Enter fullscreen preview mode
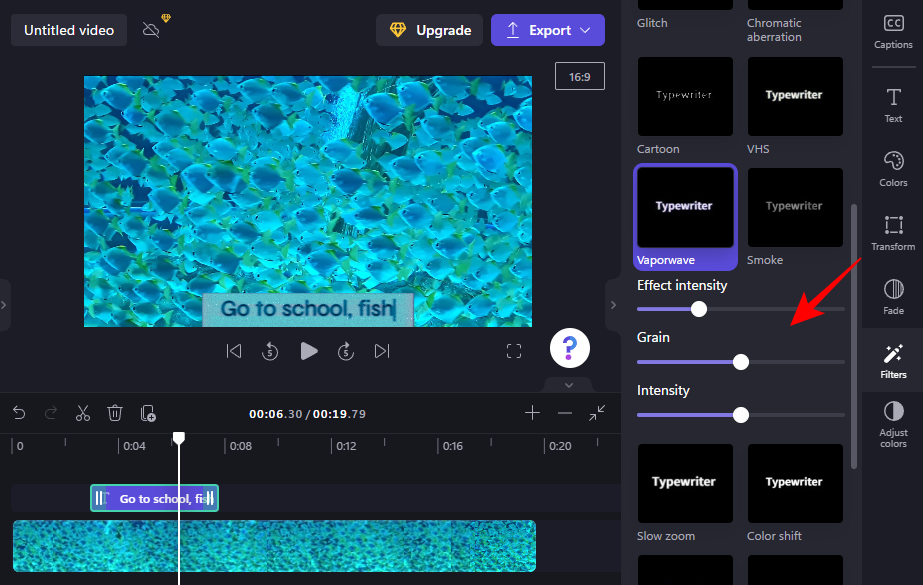This screenshot has width=923, height=585. point(514,351)
